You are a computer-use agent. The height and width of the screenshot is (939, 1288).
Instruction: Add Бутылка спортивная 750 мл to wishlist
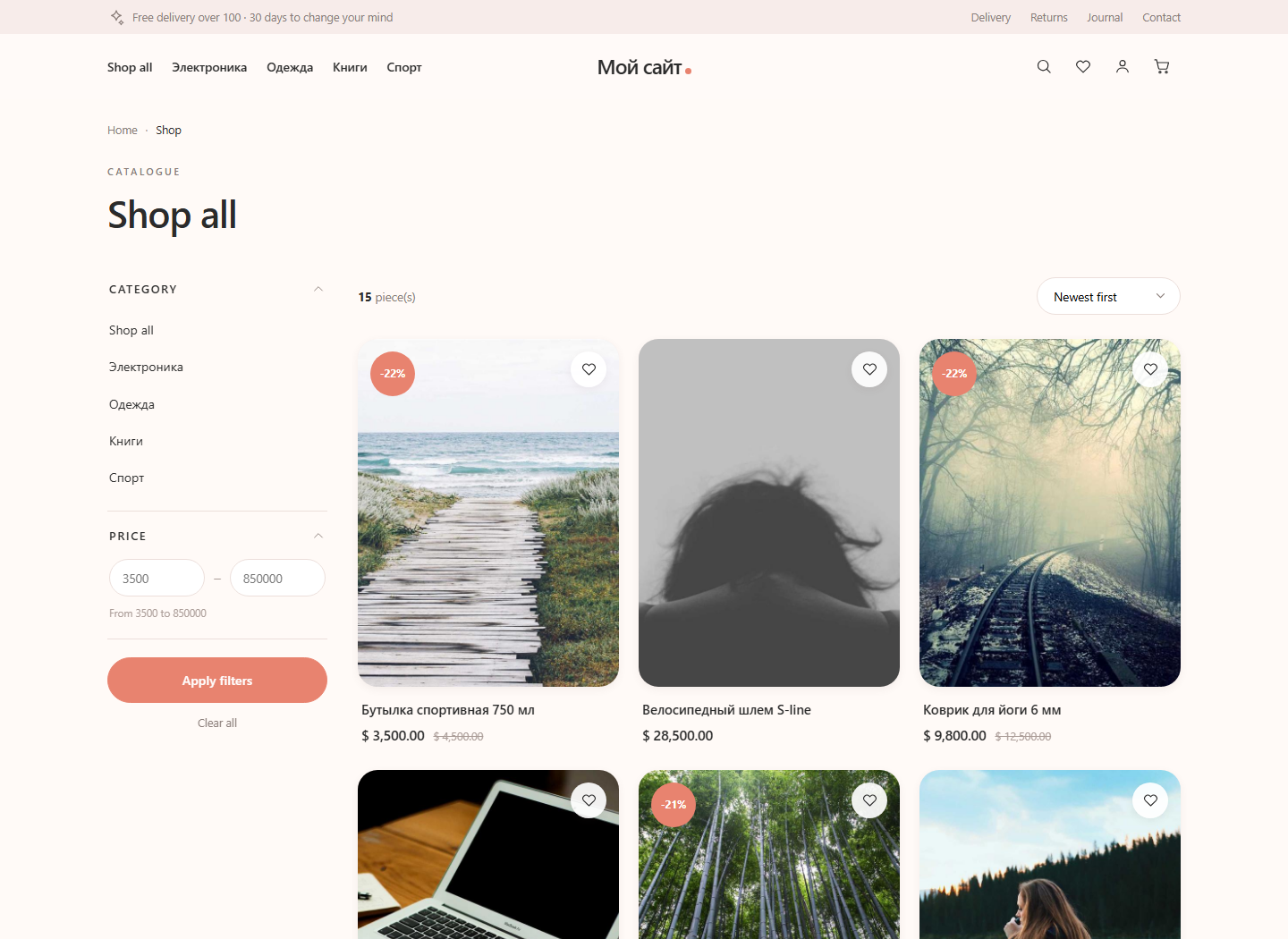coord(589,369)
